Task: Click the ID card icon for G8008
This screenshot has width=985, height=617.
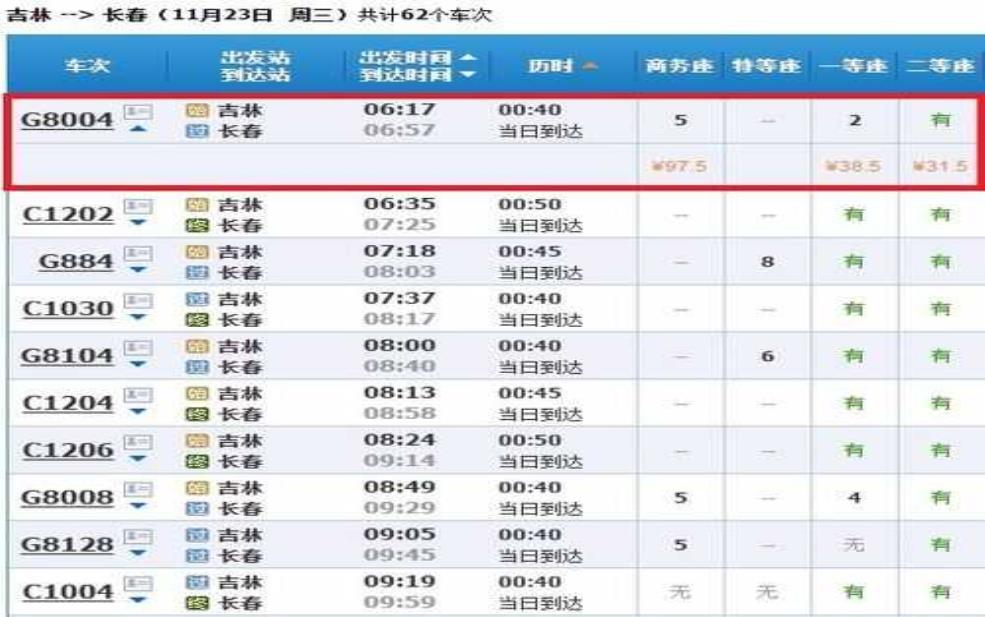Action: 138,489
